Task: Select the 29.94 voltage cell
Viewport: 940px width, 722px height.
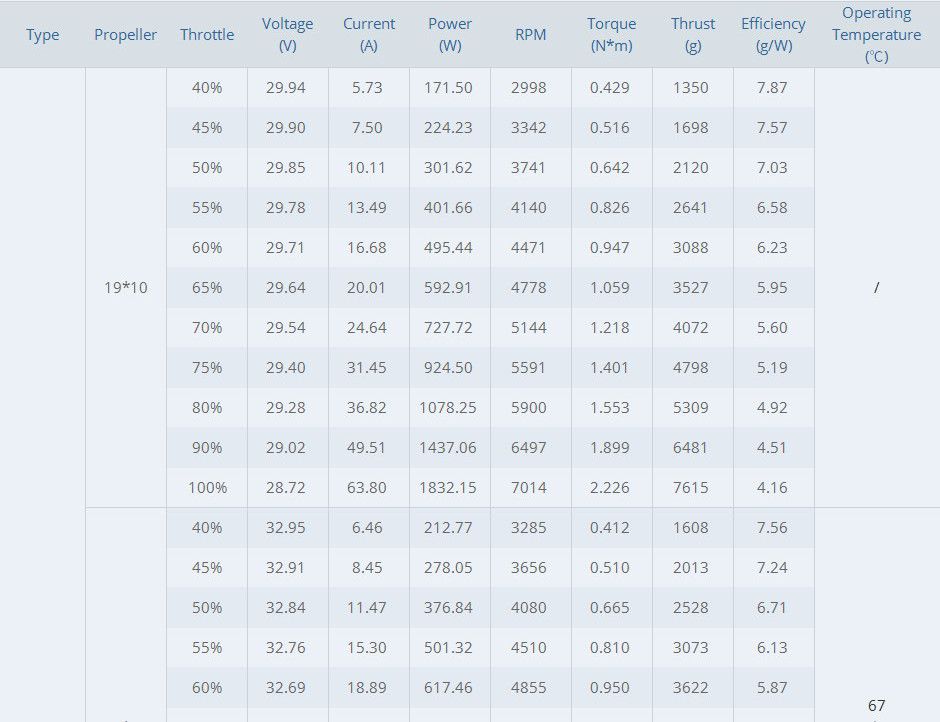Action: coord(286,88)
